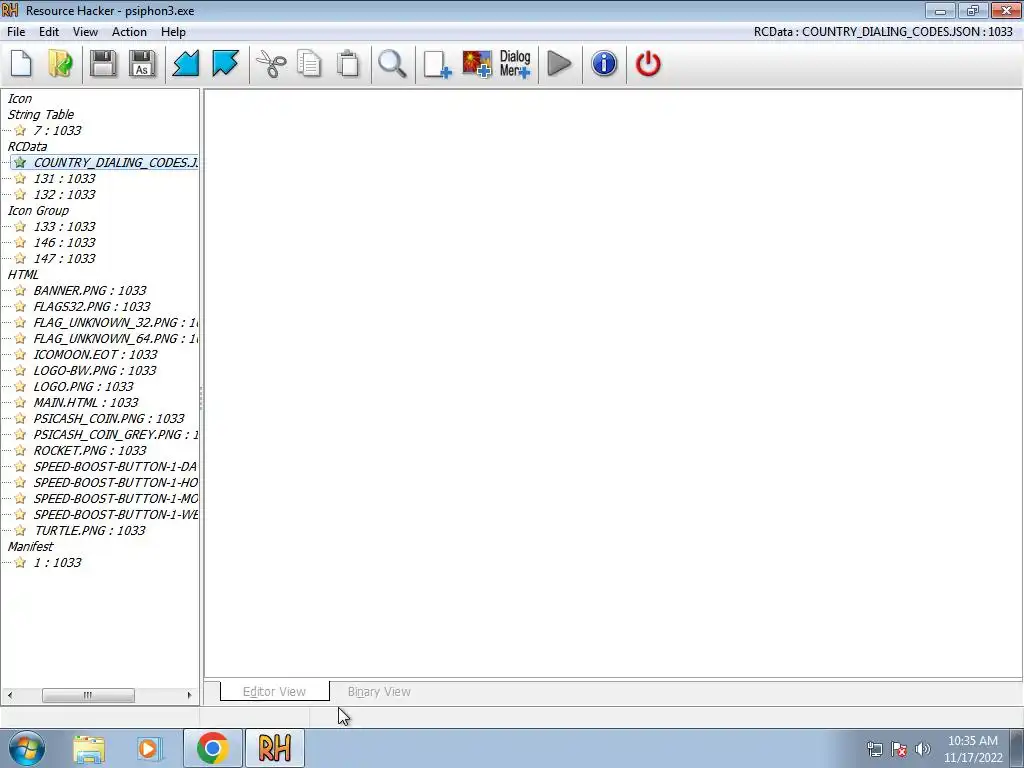Click star icon beside COUNTRY_DIALING_CODES resource
Screen dimensions: 1024x768
click(x=20, y=163)
